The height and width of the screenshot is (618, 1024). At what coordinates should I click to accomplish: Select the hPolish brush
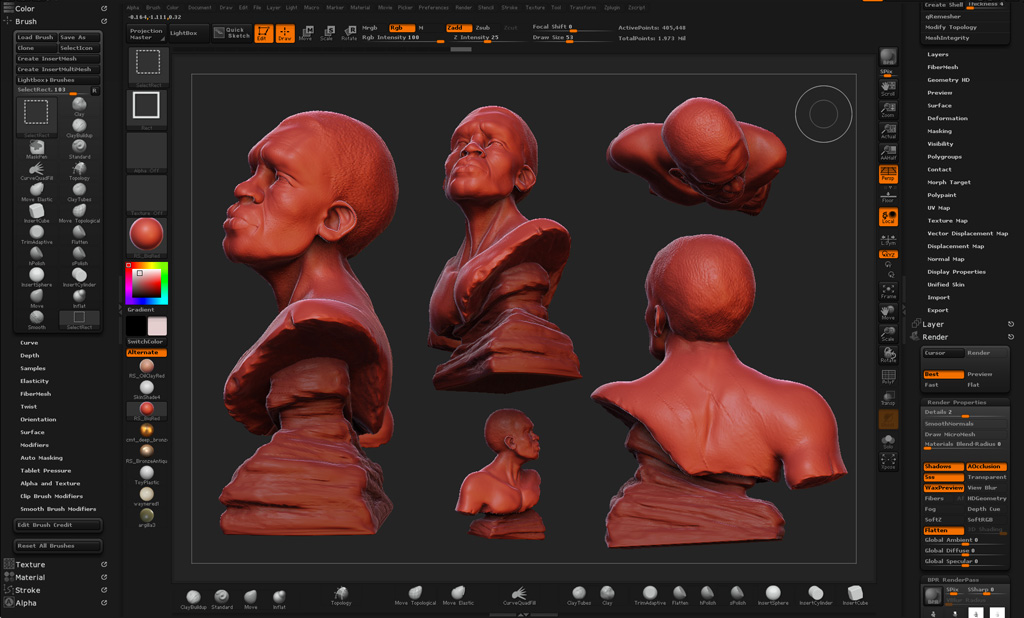pyautogui.click(x=36, y=254)
